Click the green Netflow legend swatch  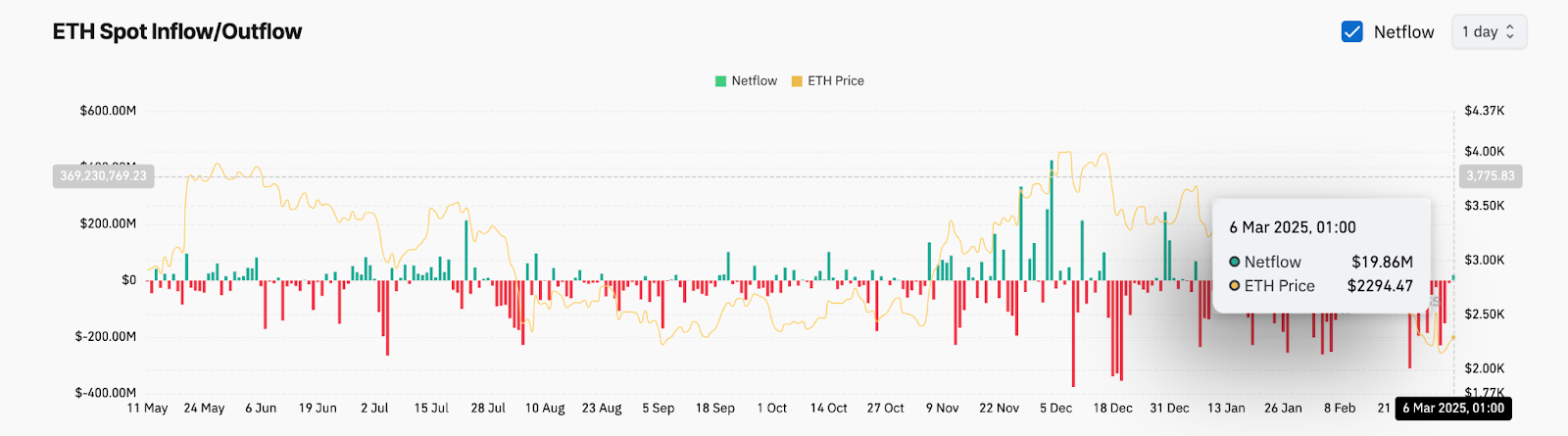click(x=720, y=81)
